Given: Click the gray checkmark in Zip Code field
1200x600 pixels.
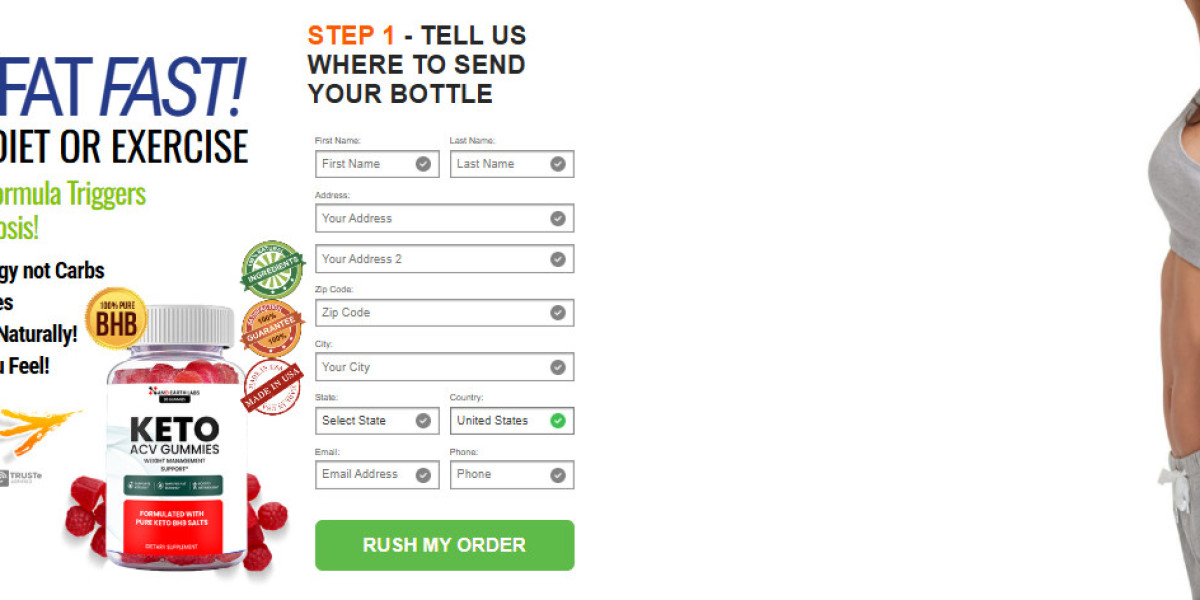Looking at the screenshot, I should coord(558,313).
